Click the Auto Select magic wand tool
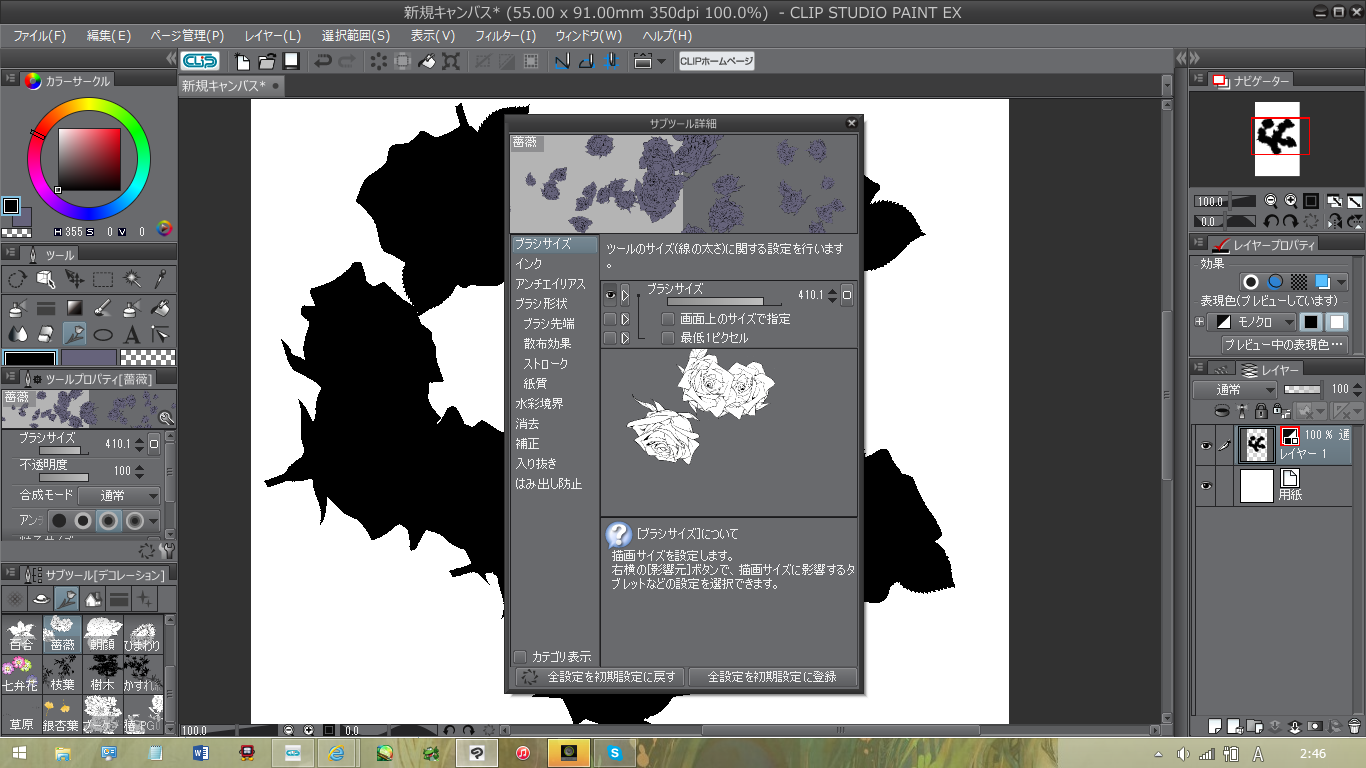 click(x=131, y=279)
